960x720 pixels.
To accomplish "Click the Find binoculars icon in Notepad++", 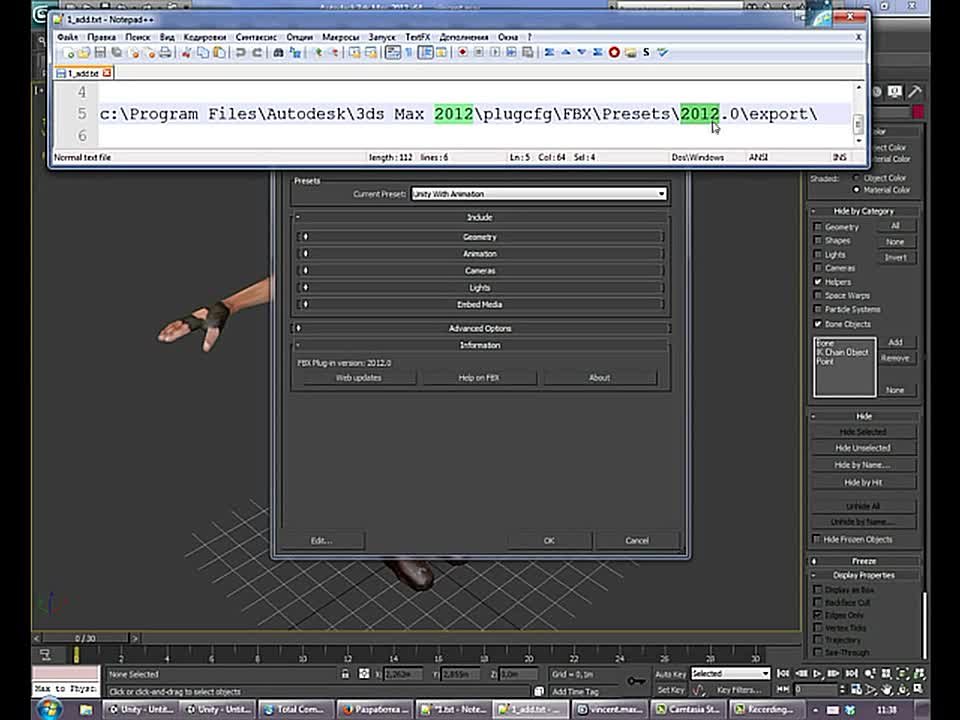I will tap(279, 53).
